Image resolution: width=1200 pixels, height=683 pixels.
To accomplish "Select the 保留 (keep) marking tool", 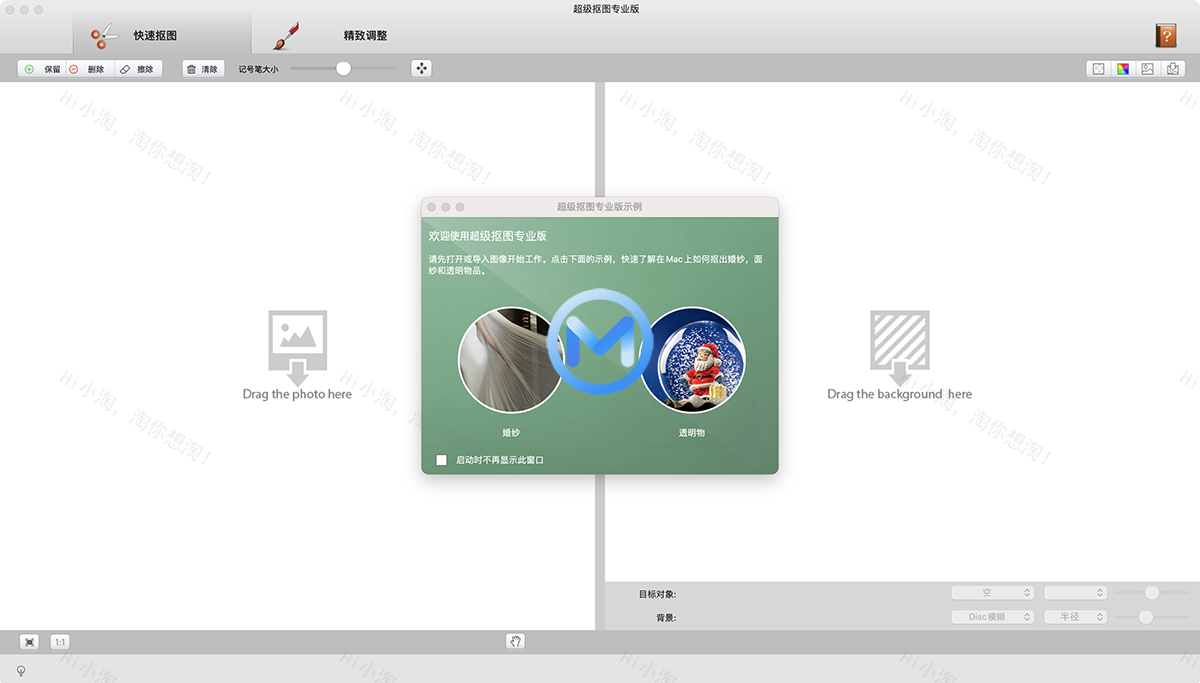I will (x=43, y=68).
